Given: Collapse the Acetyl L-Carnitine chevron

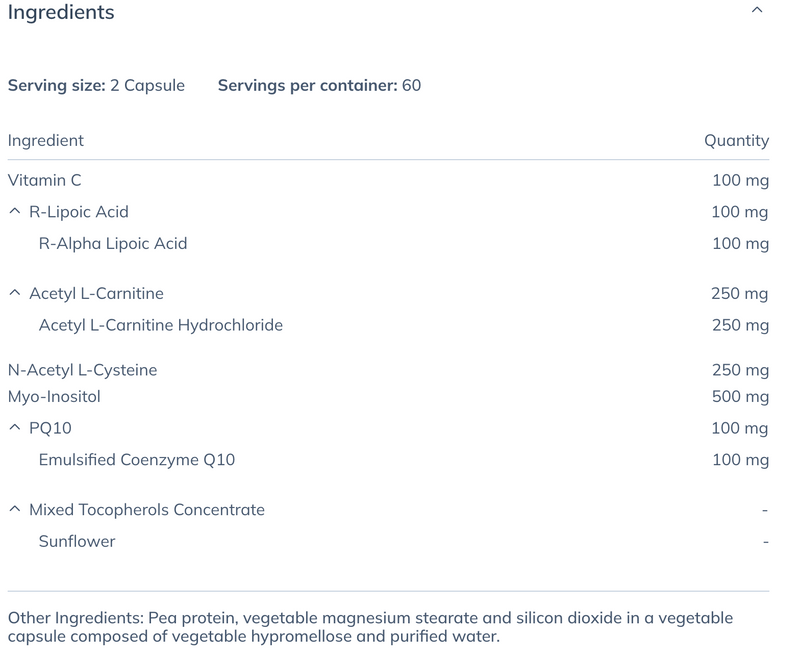Looking at the screenshot, I should [12, 293].
